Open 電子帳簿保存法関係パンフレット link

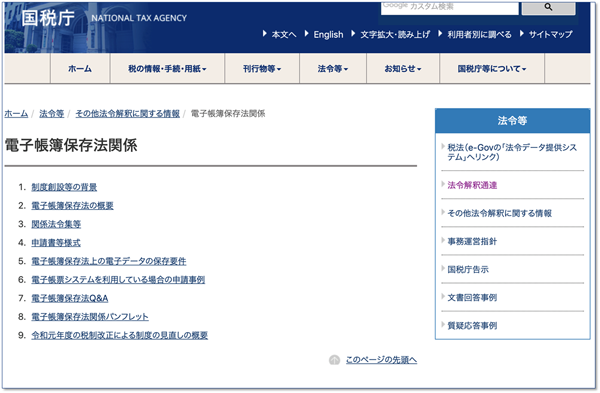[90, 317]
